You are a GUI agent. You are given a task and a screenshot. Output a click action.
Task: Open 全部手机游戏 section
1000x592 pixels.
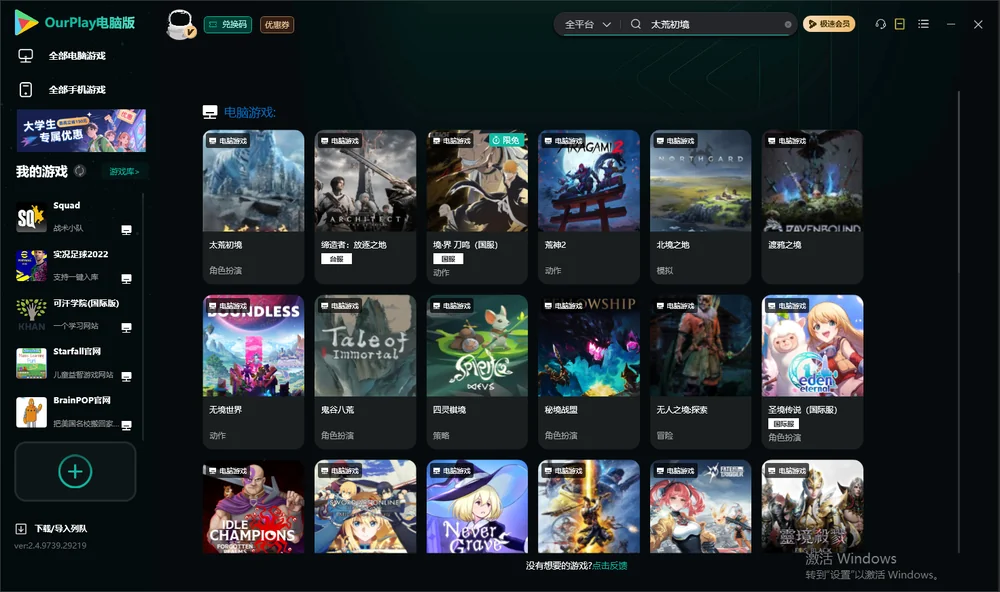click(x=77, y=90)
